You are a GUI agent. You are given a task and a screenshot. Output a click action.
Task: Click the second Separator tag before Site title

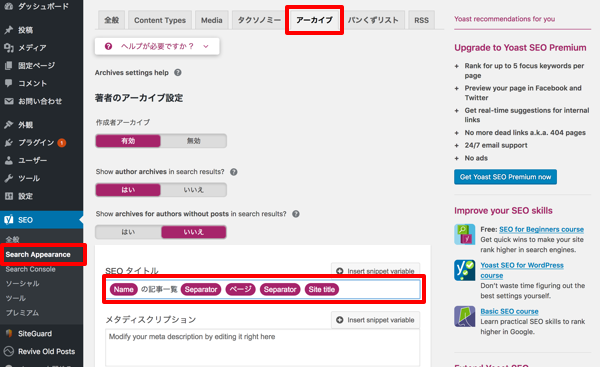(x=280, y=289)
